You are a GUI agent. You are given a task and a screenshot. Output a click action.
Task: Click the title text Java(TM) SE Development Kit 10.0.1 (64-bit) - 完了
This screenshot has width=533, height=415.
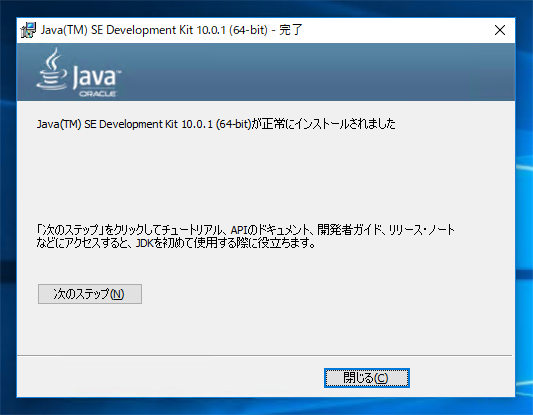coord(171,30)
